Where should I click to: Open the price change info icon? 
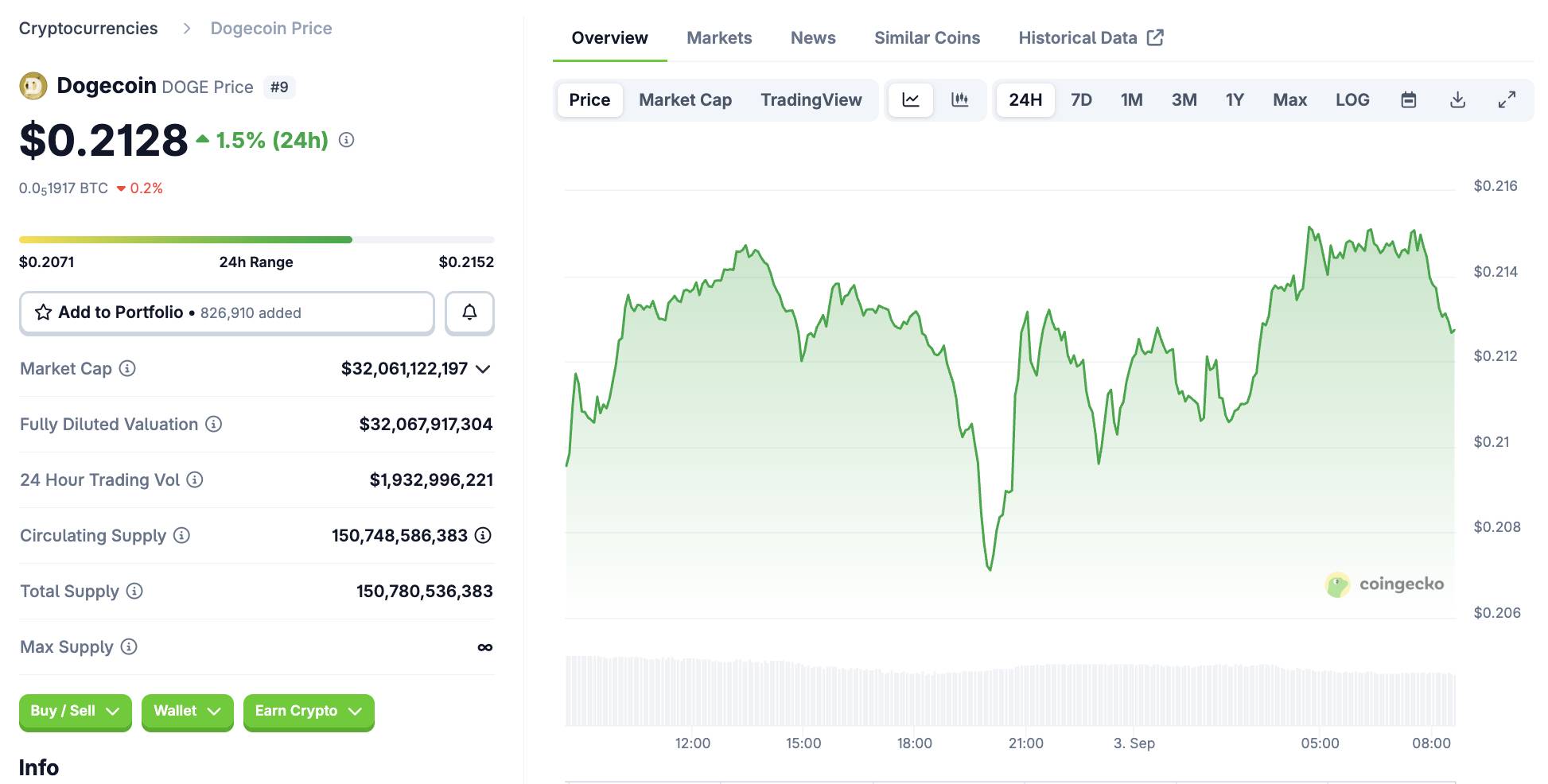point(346,140)
